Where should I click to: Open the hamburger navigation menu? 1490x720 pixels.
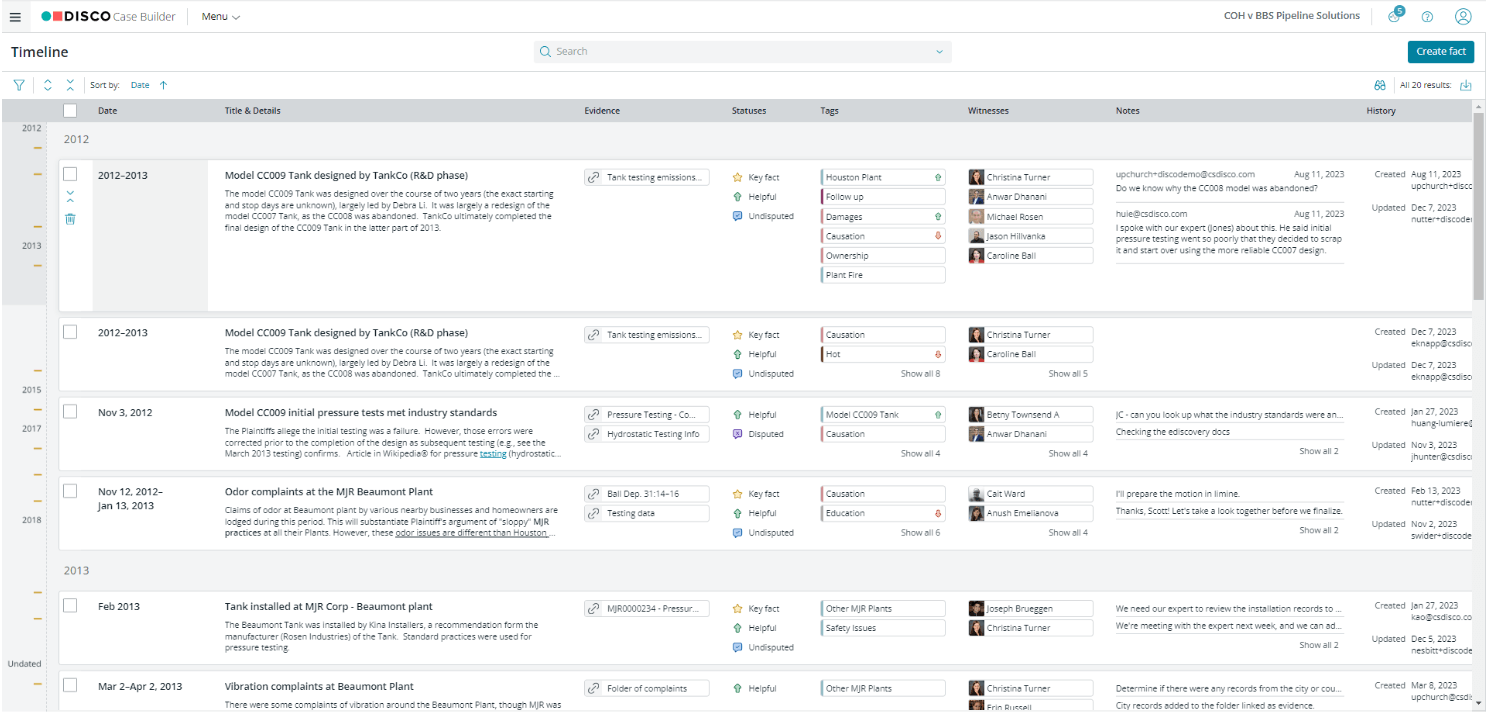click(15, 16)
